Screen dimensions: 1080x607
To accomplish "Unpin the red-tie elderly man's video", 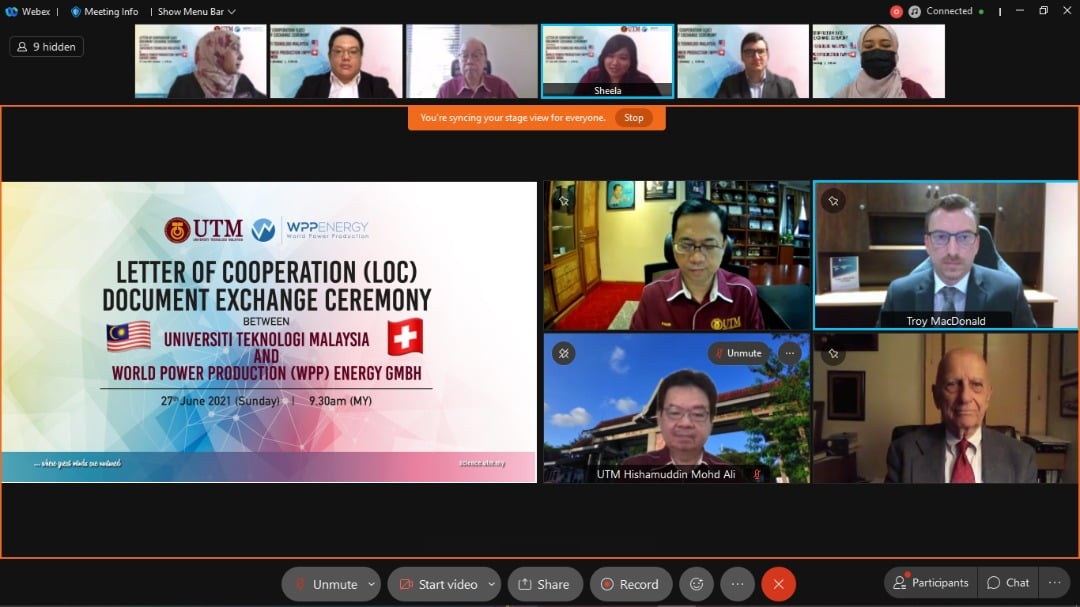I will [833, 353].
